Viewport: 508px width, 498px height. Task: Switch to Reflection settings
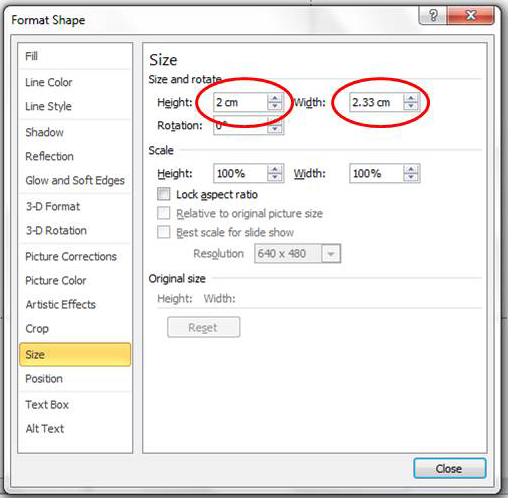coord(75,156)
